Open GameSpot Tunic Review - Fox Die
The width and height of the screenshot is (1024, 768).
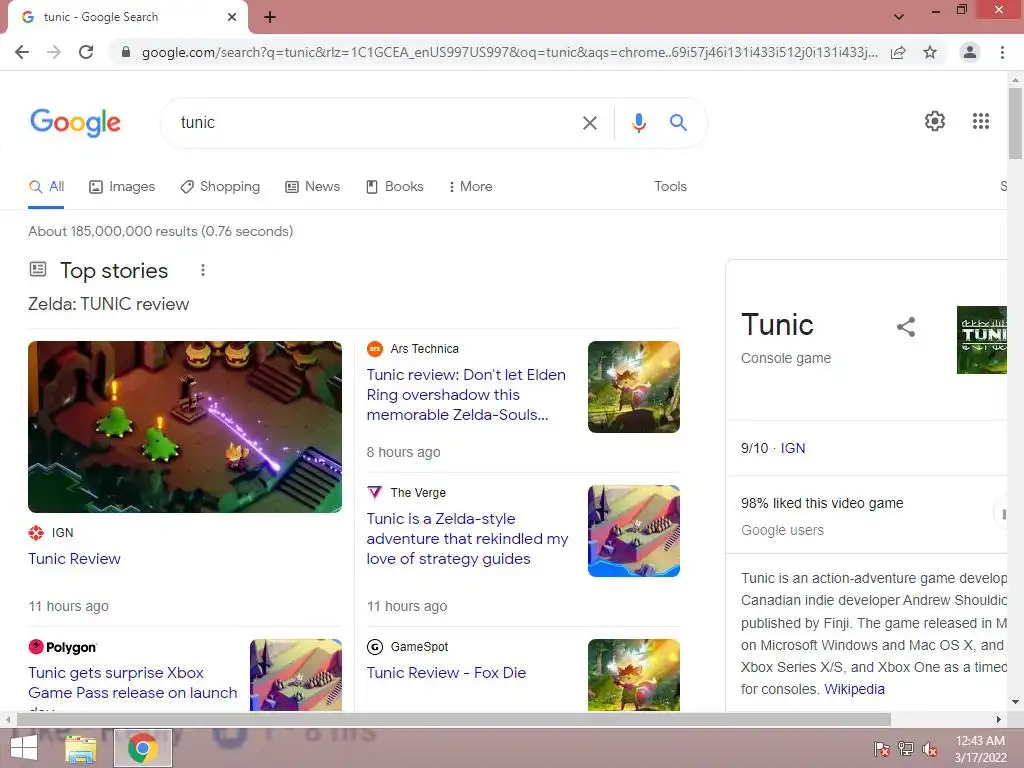(446, 673)
